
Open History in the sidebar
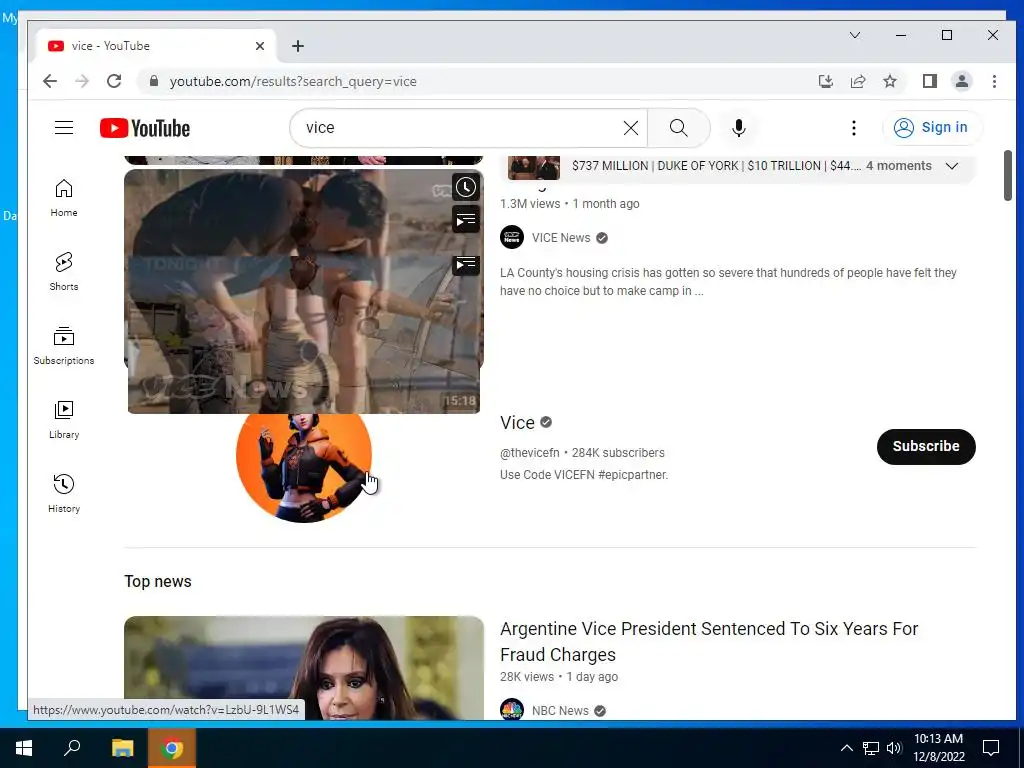(64, 494)
